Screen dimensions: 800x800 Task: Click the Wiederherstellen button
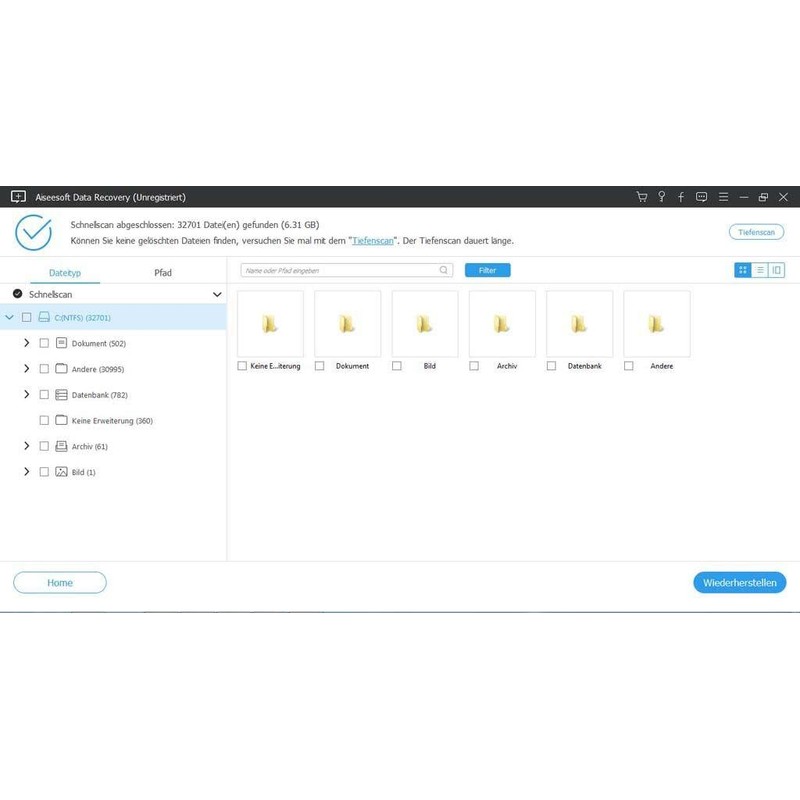coord(742,582)
